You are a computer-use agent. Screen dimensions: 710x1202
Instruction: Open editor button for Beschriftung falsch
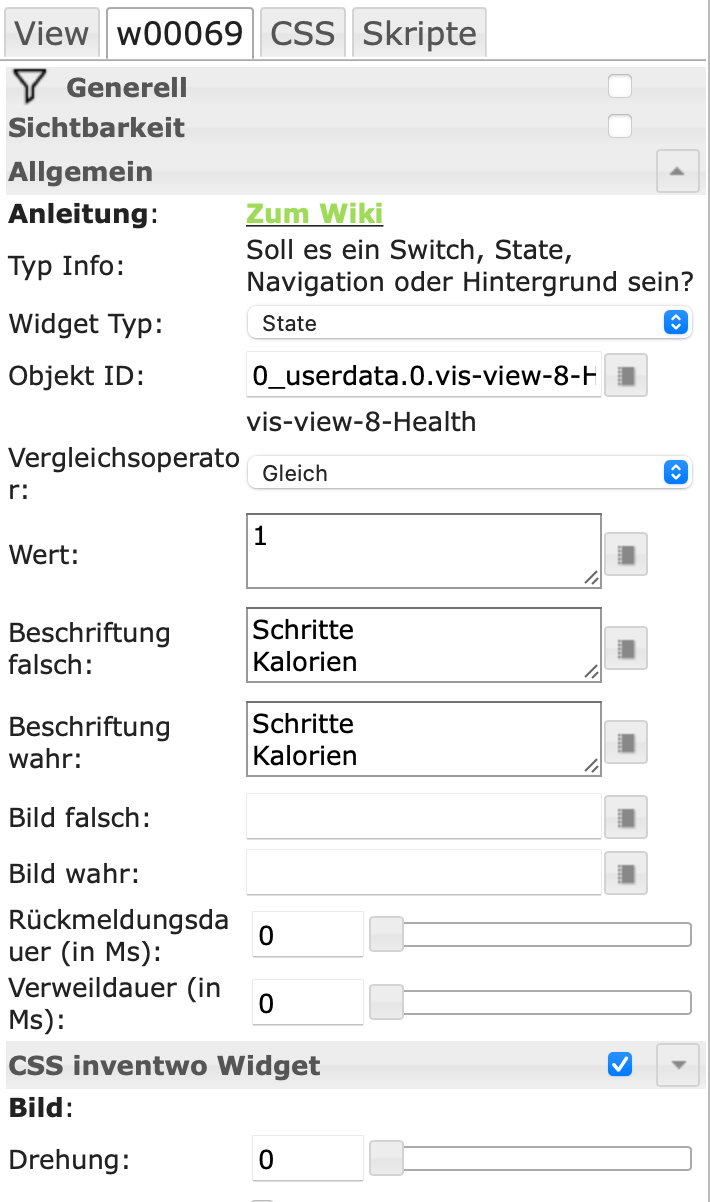(x=627, y=648)
